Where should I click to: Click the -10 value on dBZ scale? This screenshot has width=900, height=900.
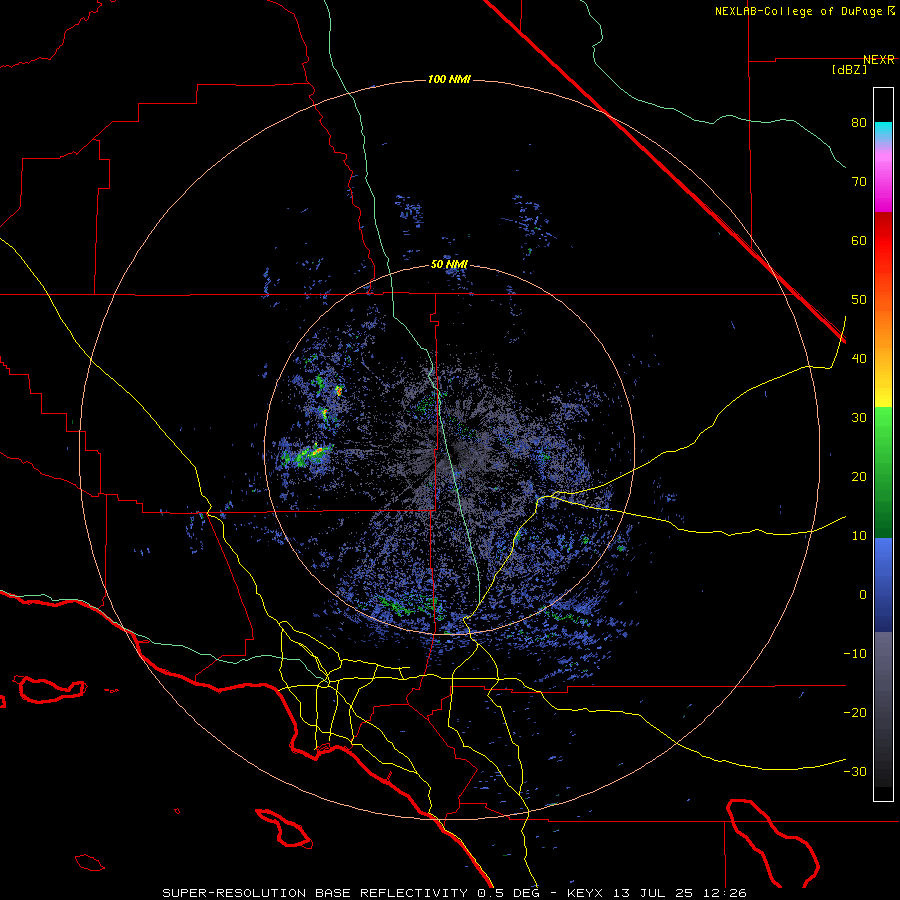[855, 654]
